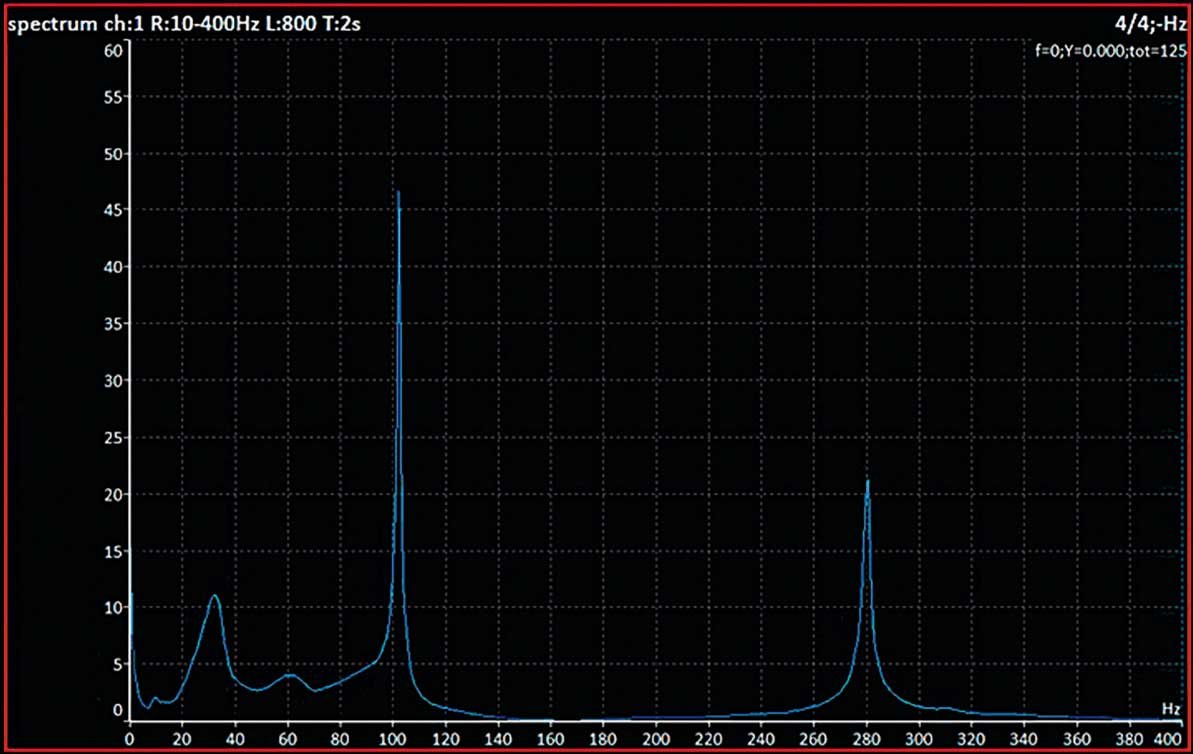Click the '140' label on the frequency axis

point(498,739)
